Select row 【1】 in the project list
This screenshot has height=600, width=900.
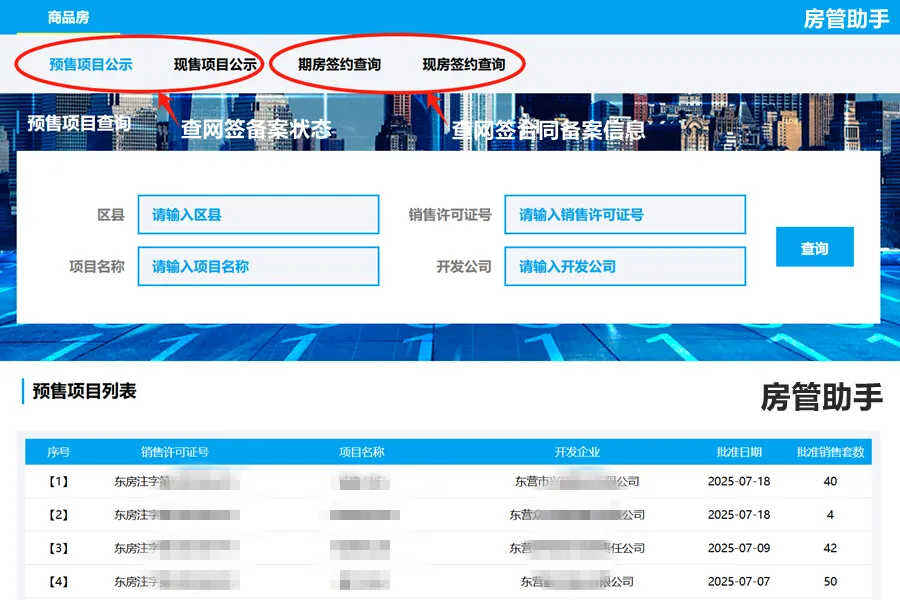click(x=450, y=481)
